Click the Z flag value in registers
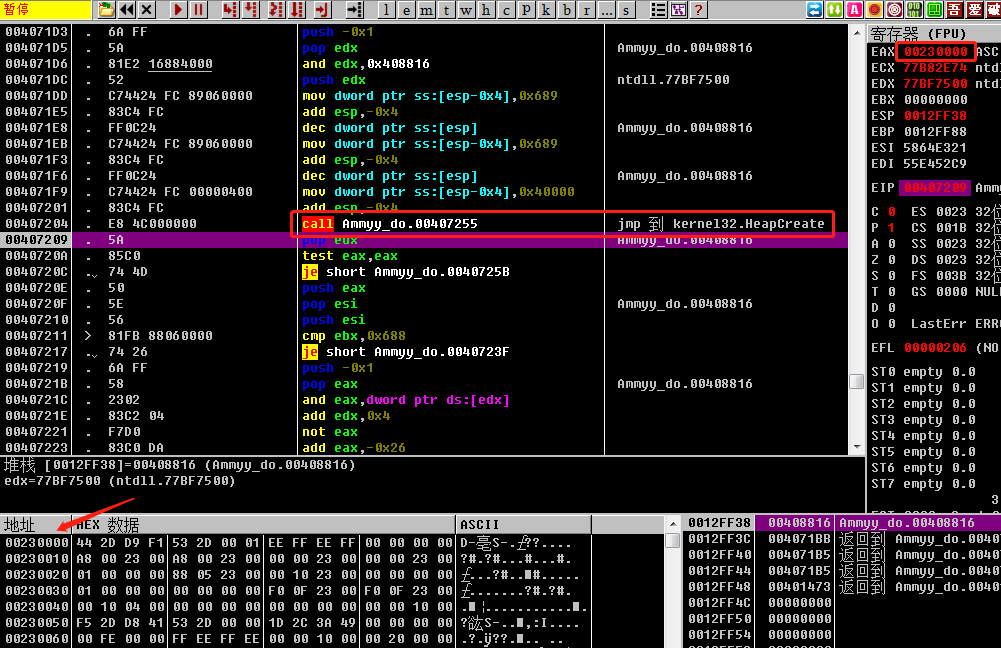 (892, 260)
